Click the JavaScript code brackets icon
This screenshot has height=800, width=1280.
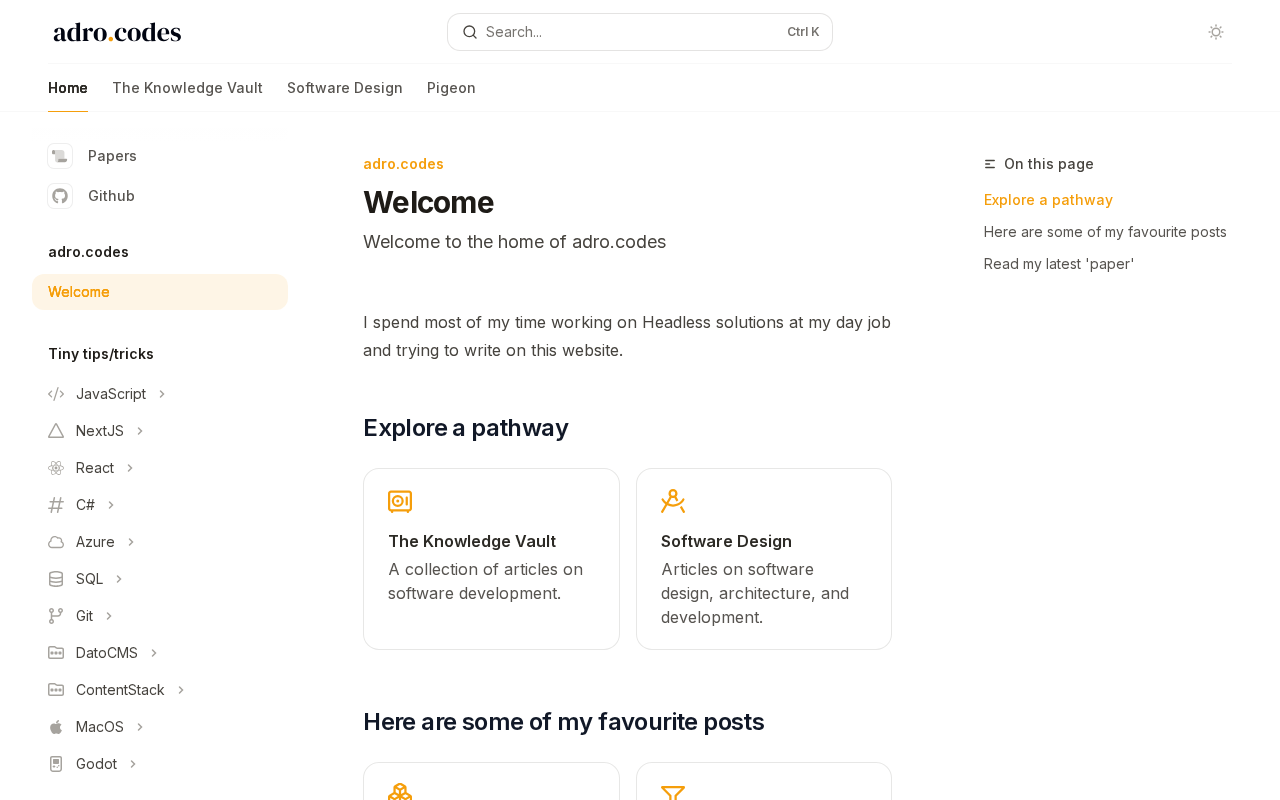(56, 394)
